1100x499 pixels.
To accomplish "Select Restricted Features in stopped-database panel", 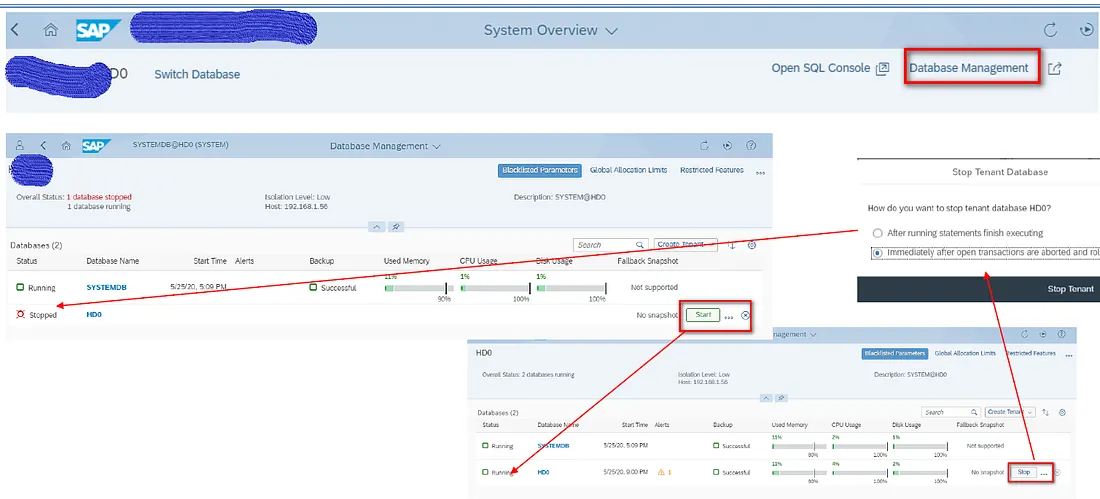I will coord(711,170).
